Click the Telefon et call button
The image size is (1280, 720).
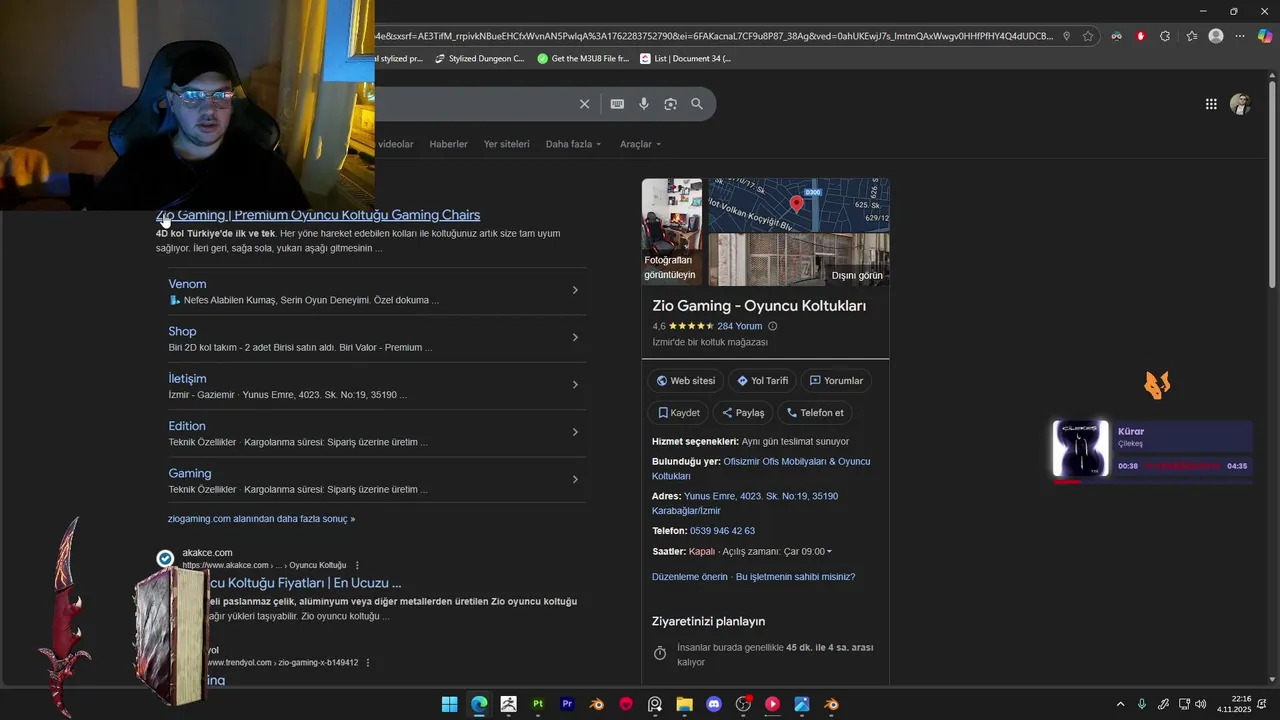pos(815,412)
